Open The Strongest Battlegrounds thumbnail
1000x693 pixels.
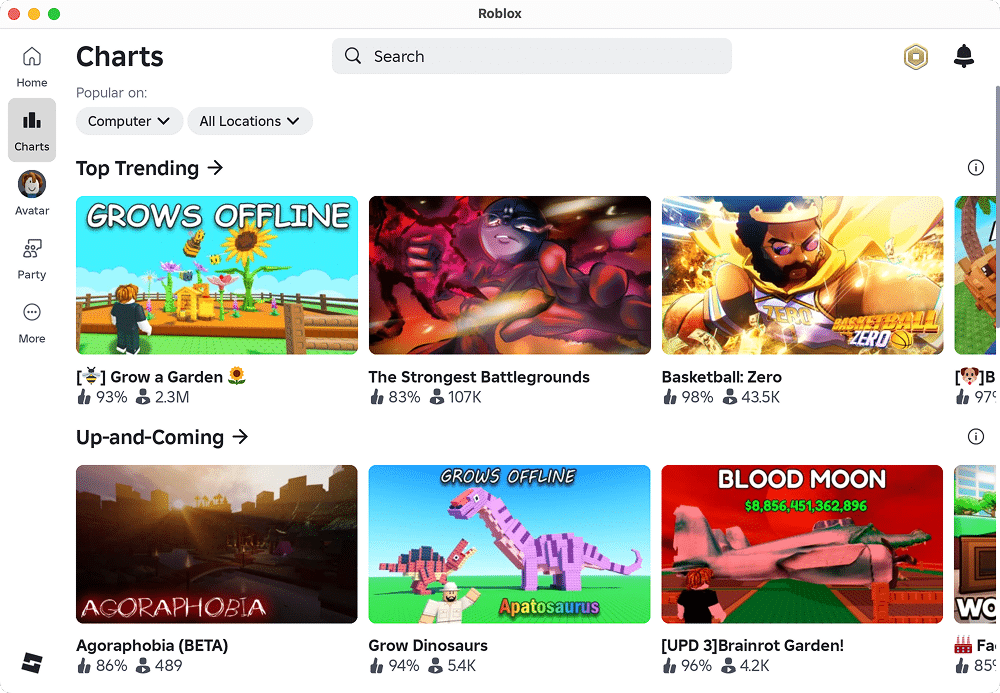(x=510, y=275)
